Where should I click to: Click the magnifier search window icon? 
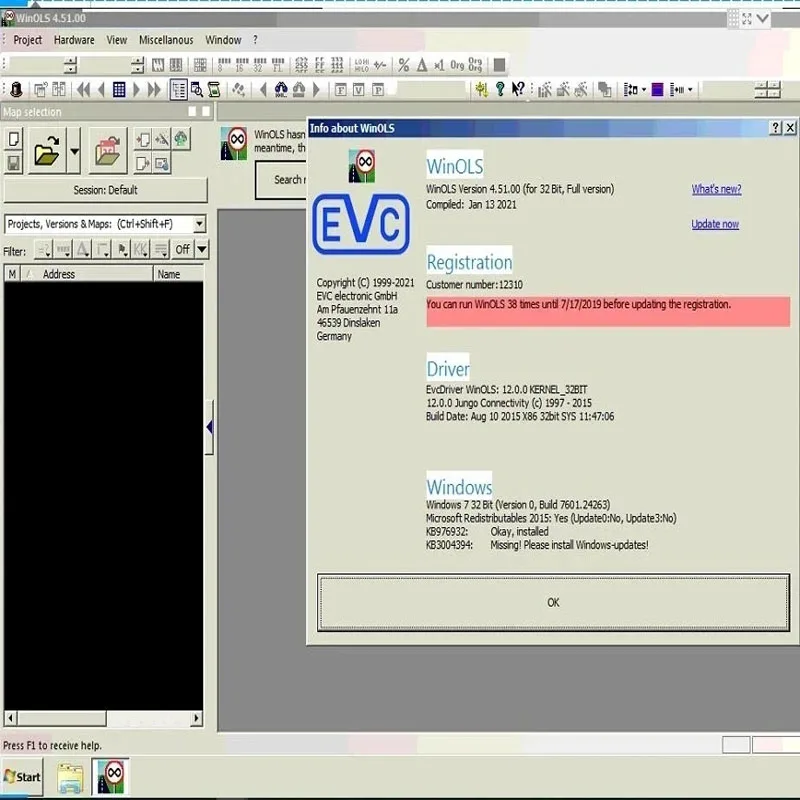[196, 90]
